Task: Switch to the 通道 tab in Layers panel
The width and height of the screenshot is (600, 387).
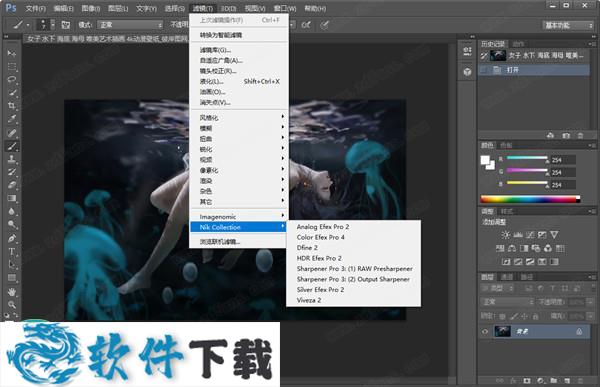Action: coord(507,277)
